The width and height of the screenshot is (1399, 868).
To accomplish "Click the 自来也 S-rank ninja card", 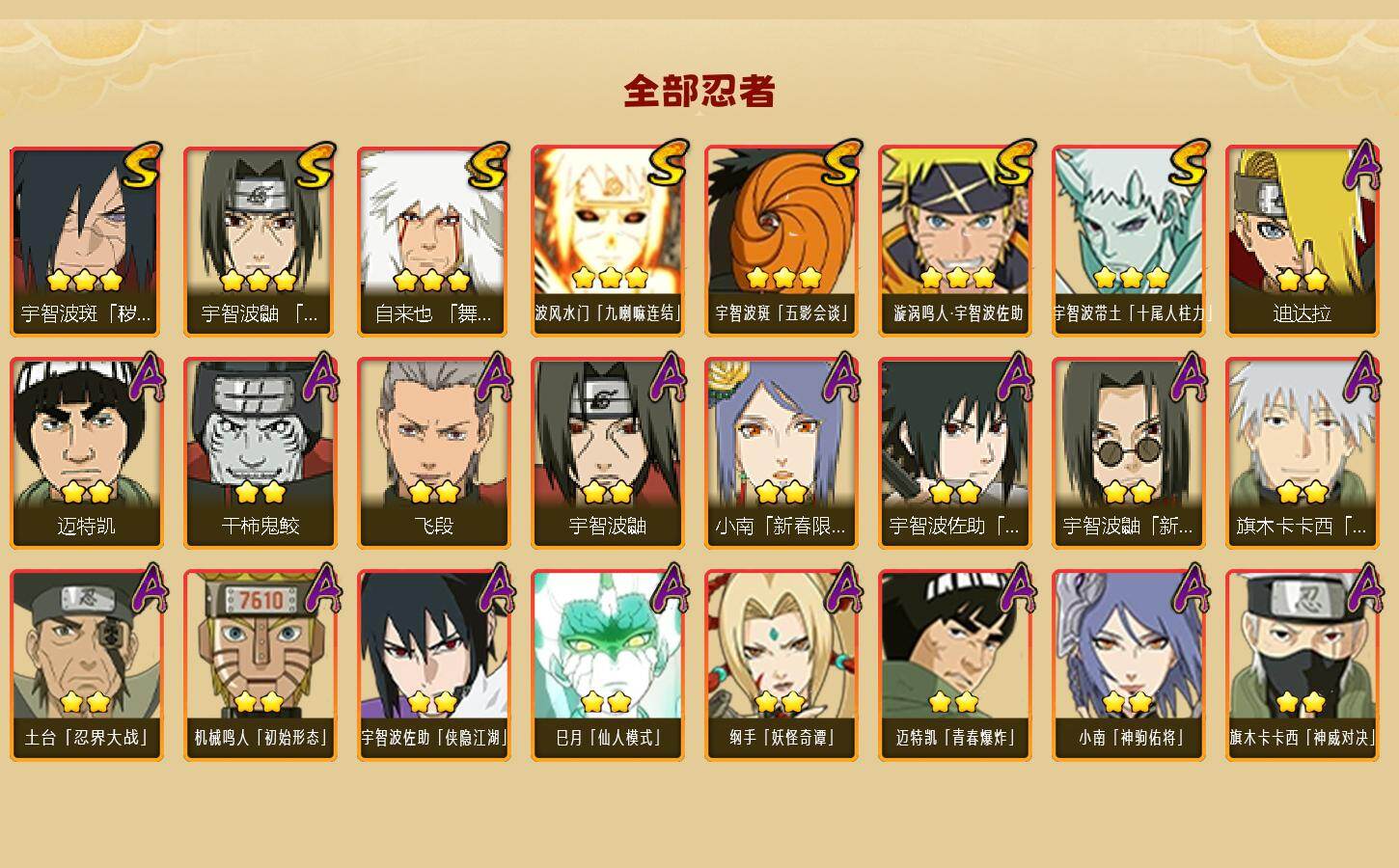I will [x=434, y=241].
